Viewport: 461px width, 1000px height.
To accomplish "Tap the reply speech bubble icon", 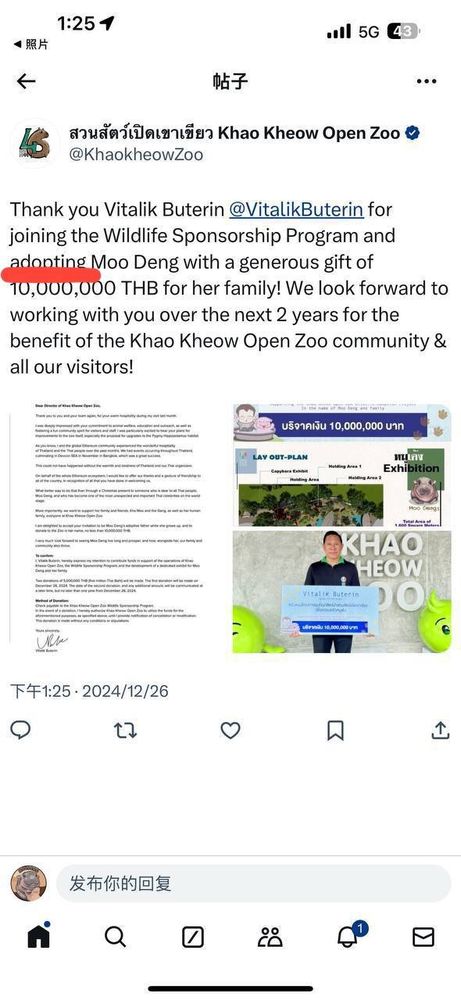I will point(20,730).
